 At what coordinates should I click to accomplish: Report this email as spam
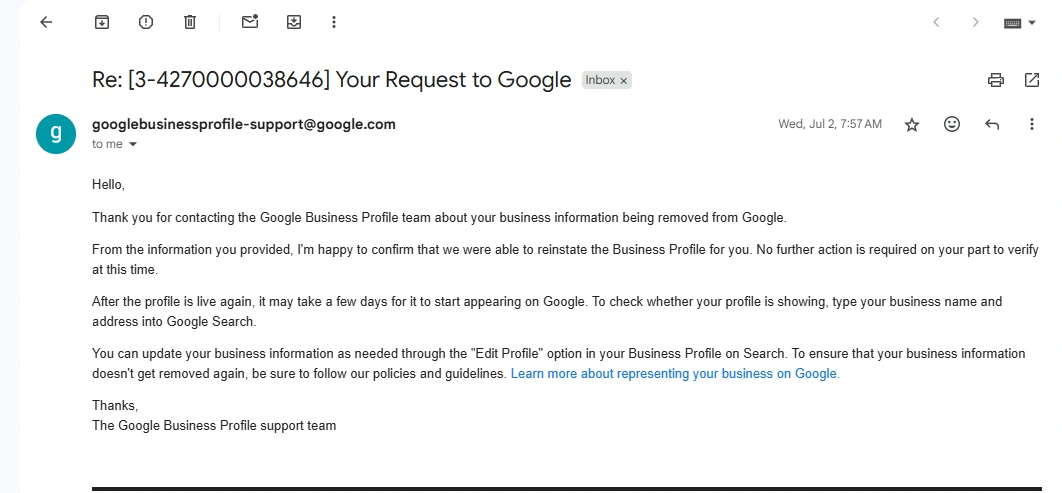point(146,22)
